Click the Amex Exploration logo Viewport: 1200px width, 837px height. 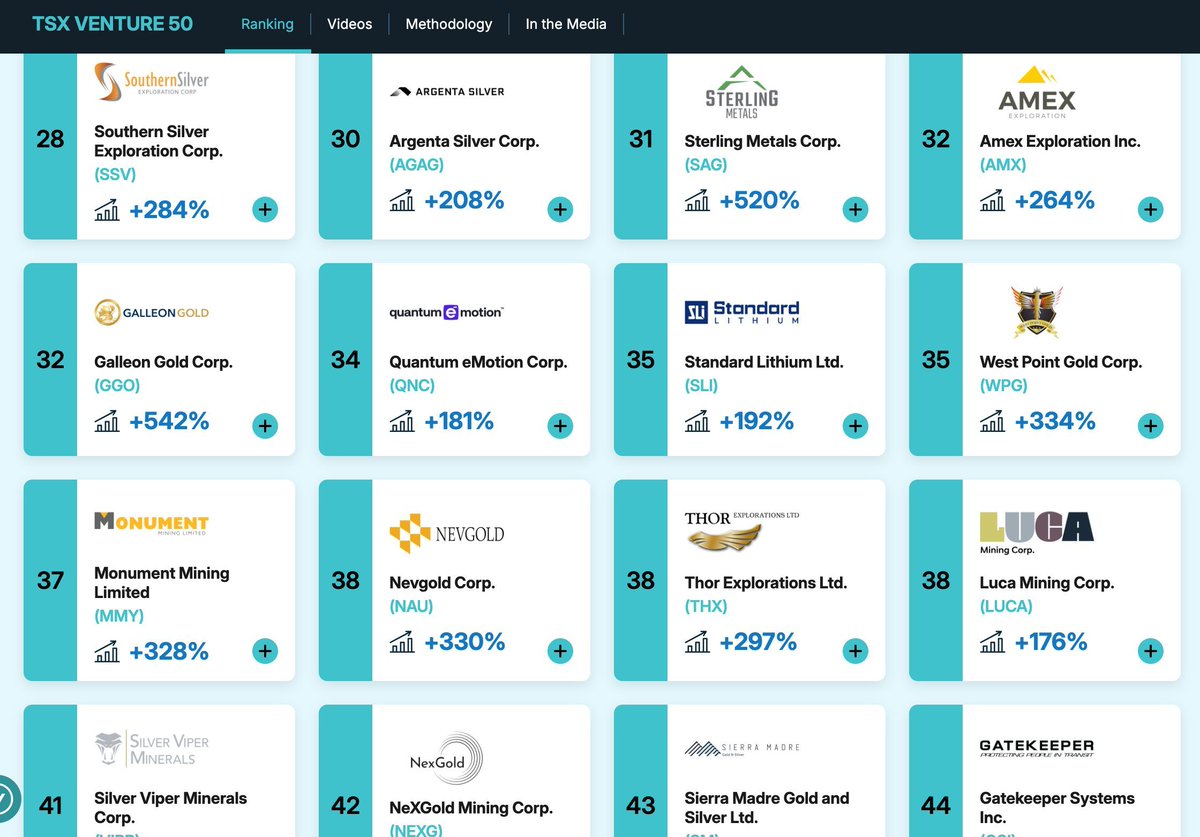click(1037, 92)
